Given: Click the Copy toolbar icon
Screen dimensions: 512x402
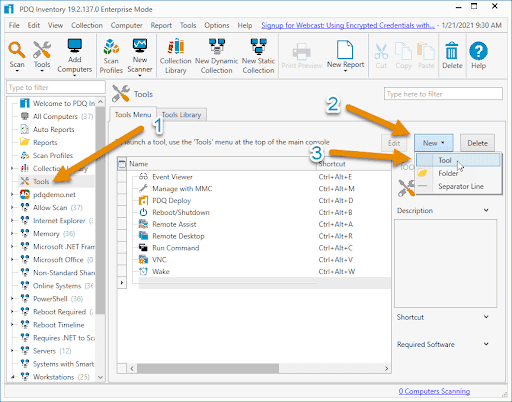Looking at the screenshot, I should click(x=403, y=51).
